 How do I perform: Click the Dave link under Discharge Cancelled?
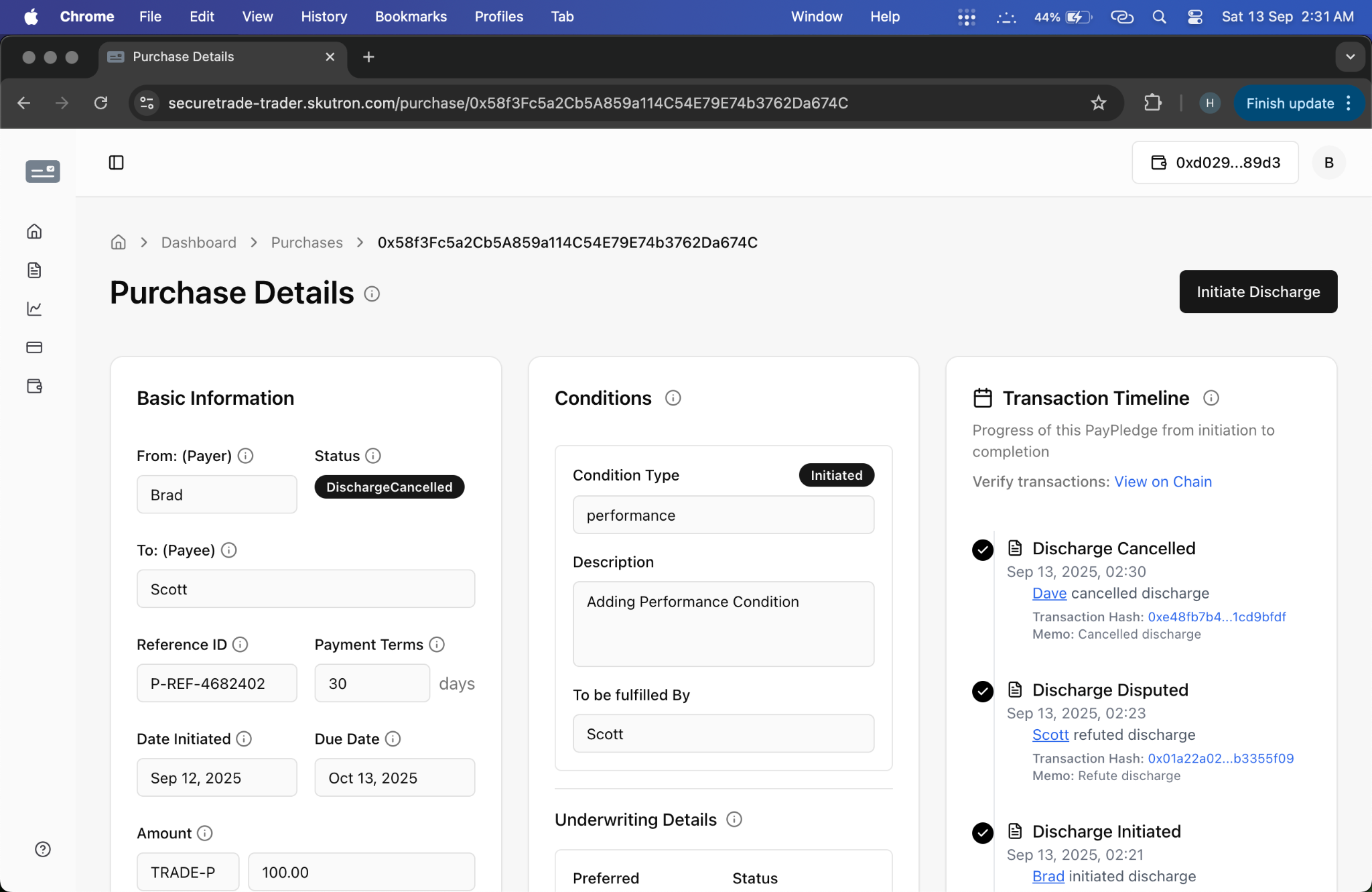coord(1049,593)
